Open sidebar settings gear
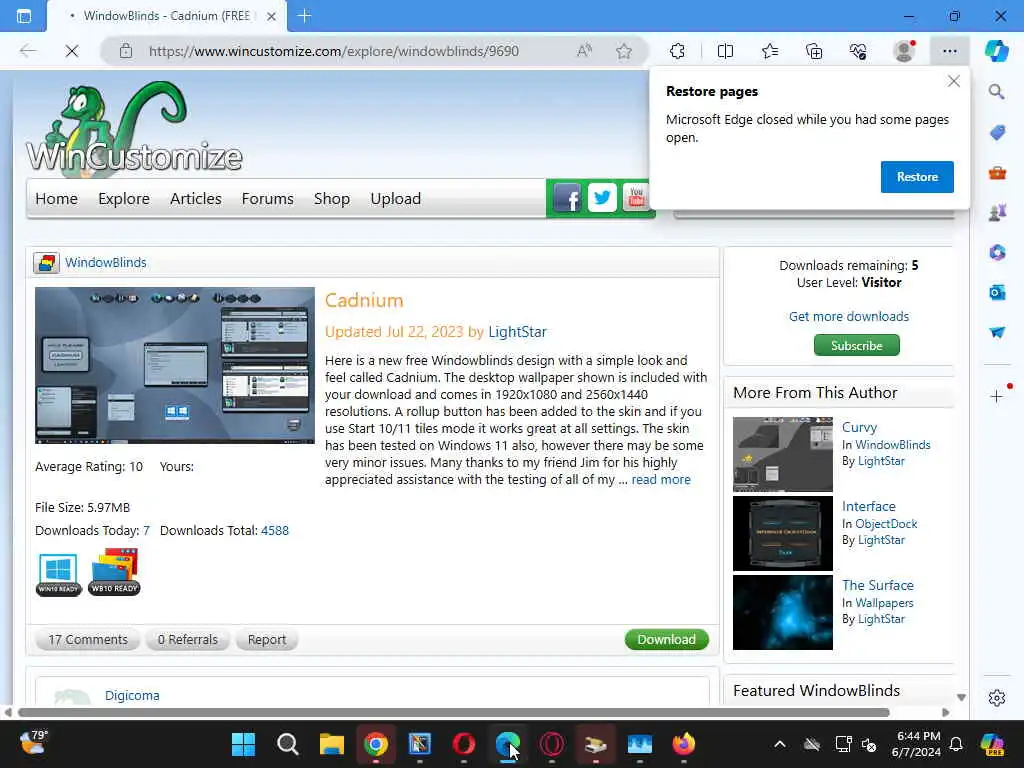Viewport: 1024px width, 768px height. coord(997,698)
